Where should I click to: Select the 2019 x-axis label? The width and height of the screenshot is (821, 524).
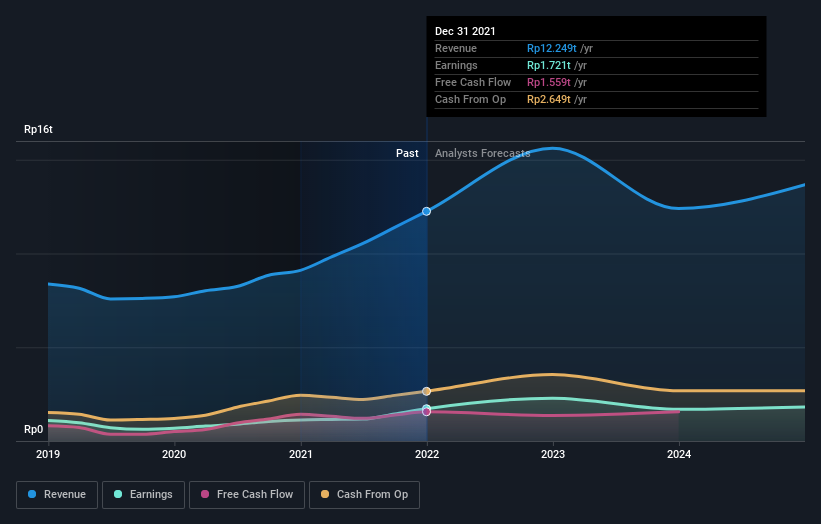pos(48,454)
